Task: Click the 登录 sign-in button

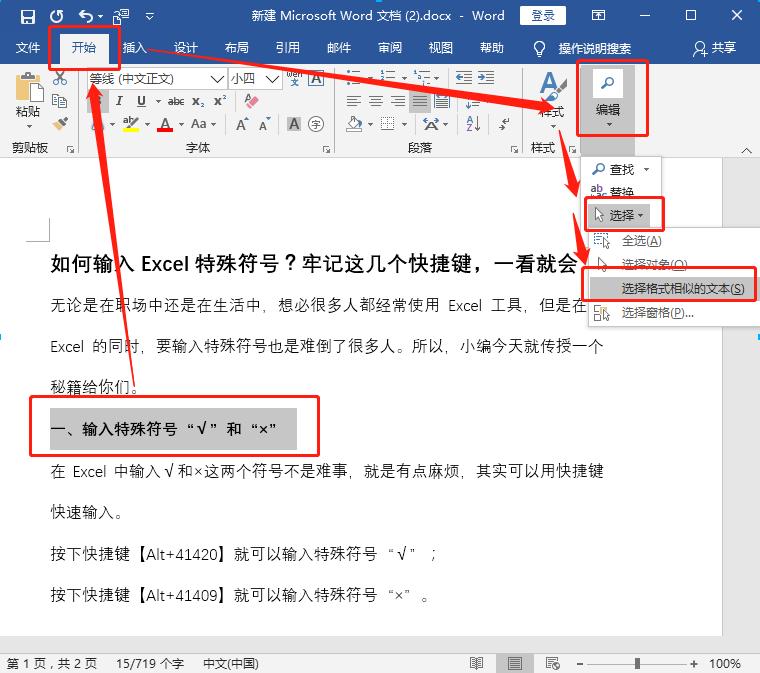Action: tap(543, 16)
